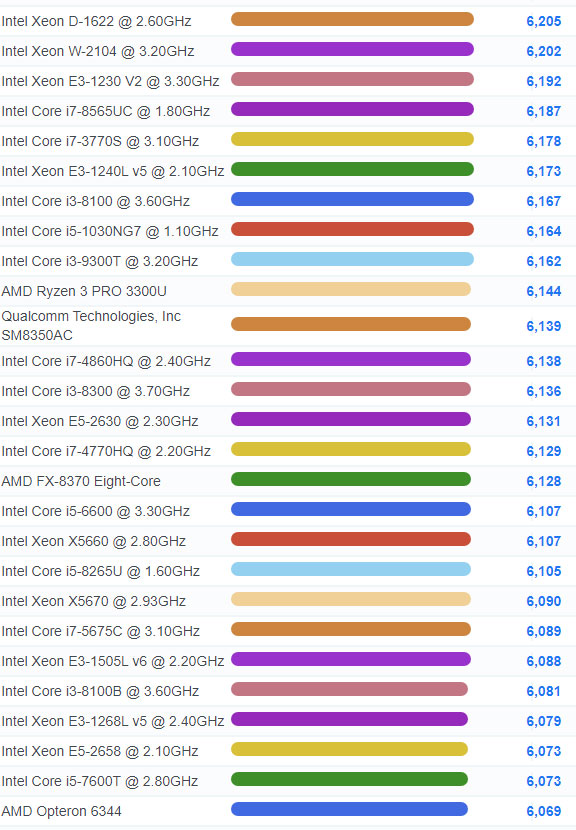Click the 6,162 score value
Image resolution: width=576 pixels, height=830 pixels.
click(x=544, y=261)
